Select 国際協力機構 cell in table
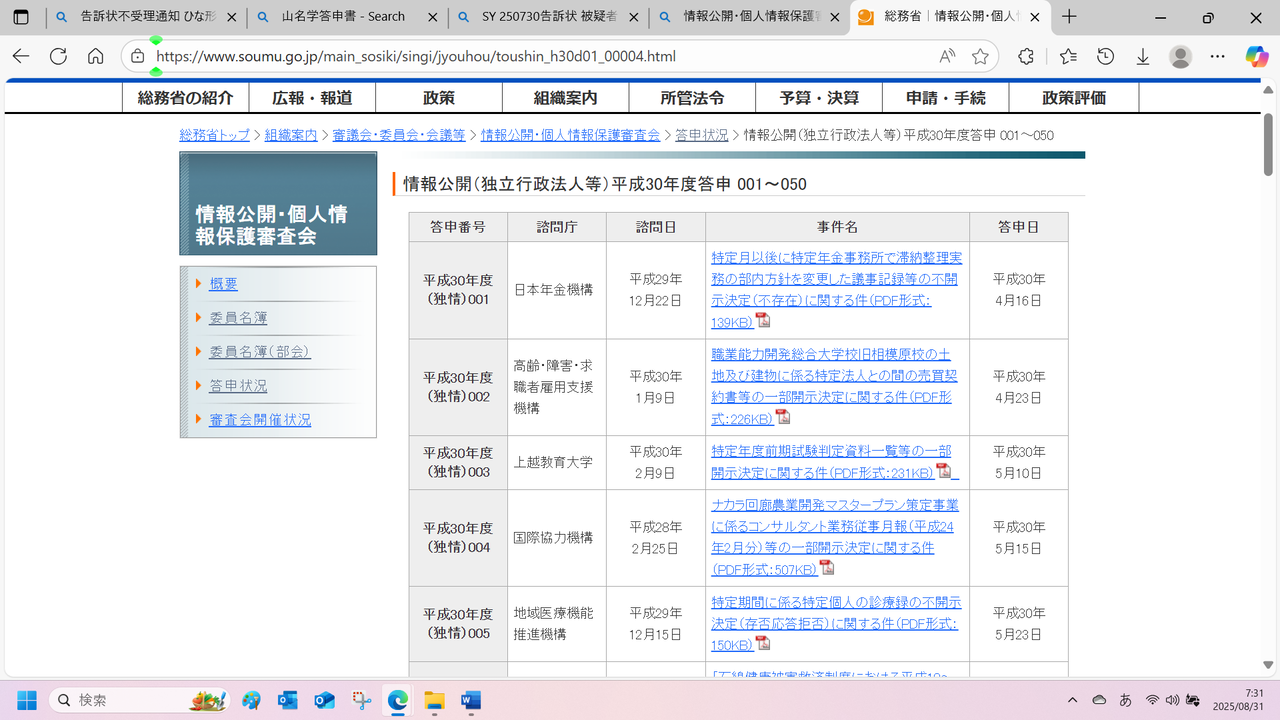1280x720 pixels. 557,538
